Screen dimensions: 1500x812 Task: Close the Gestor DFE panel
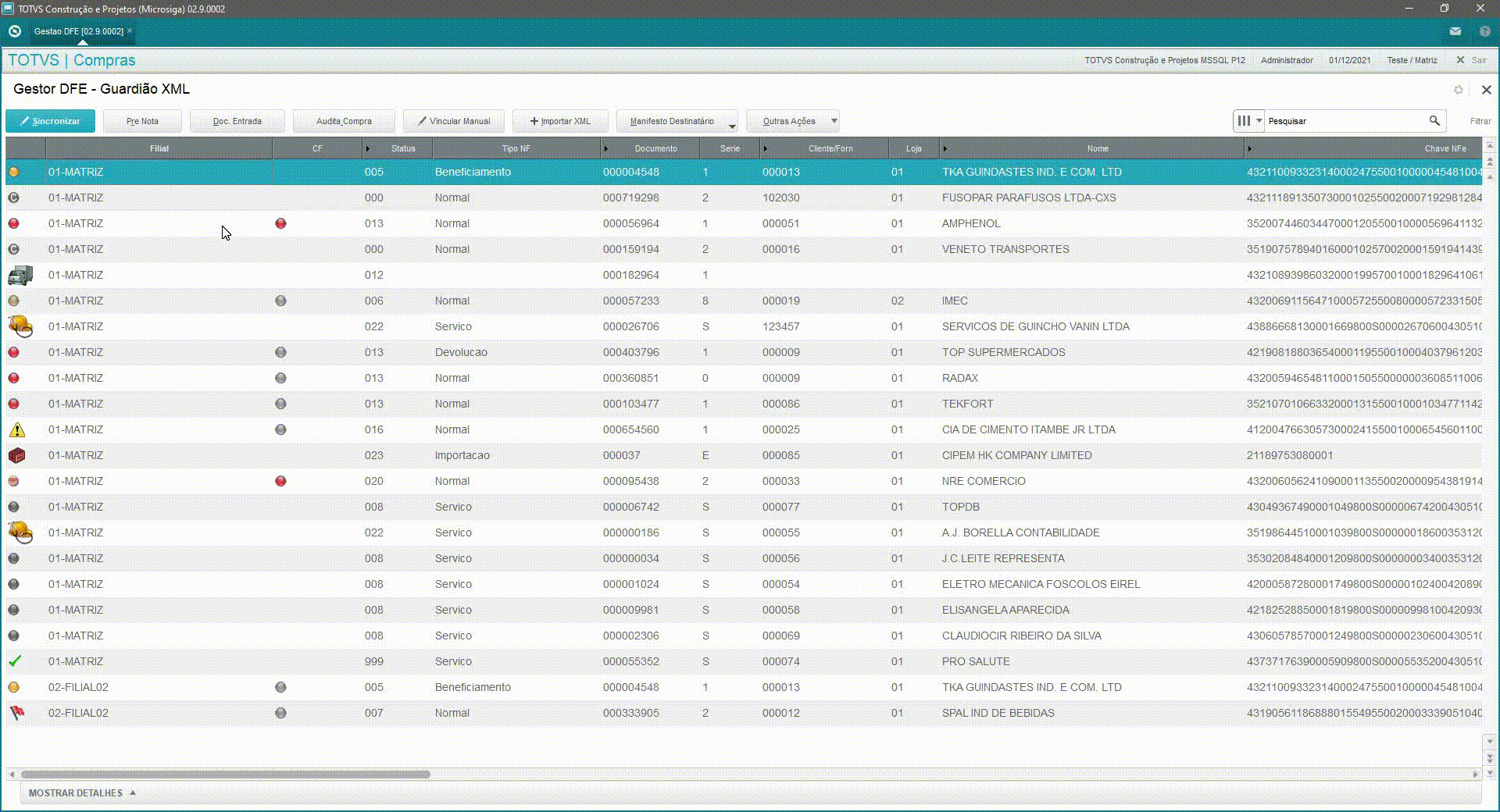(1487, 90)
